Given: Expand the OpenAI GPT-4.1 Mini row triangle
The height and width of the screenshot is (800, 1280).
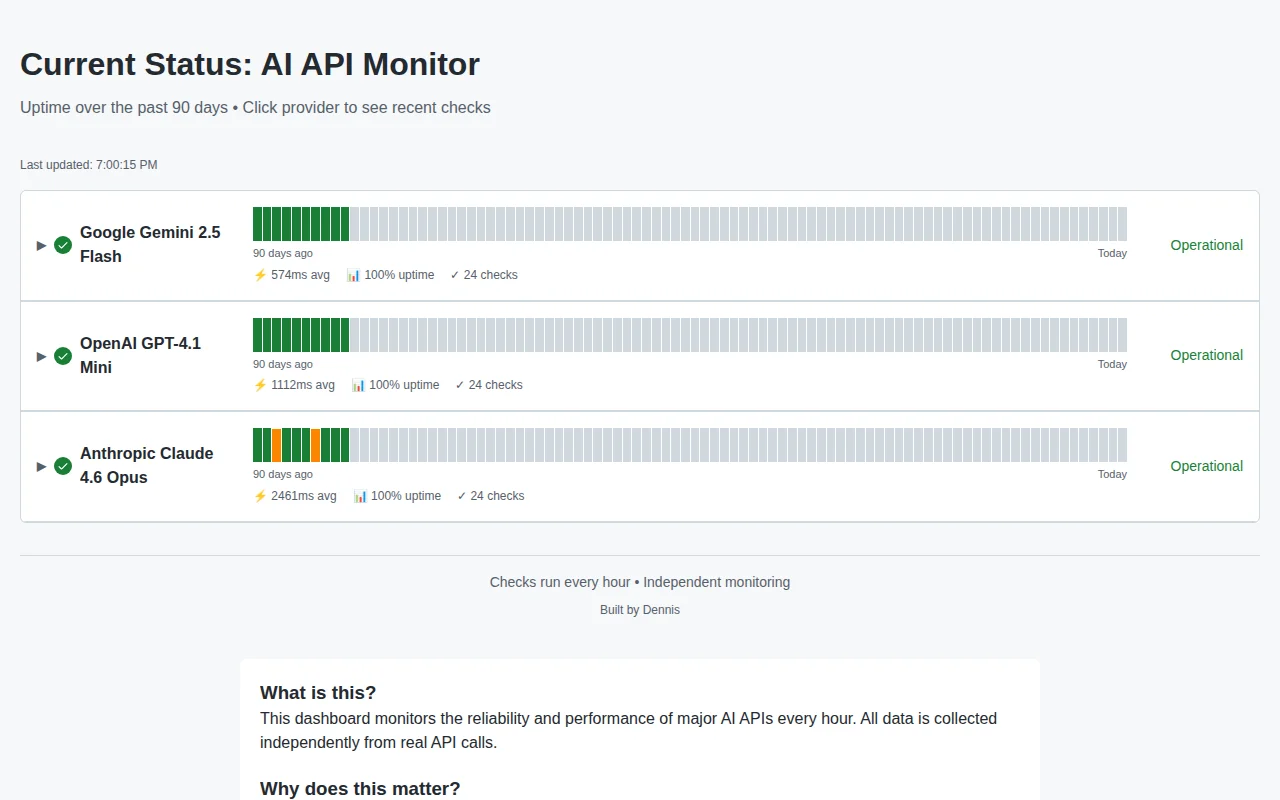Looking at the screenshot, I should click(42, 356).
